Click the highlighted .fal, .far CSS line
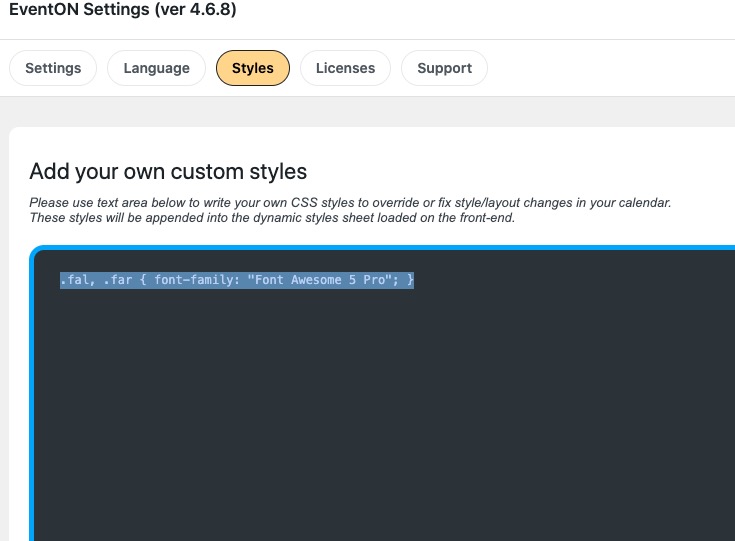 pos(237,280)
